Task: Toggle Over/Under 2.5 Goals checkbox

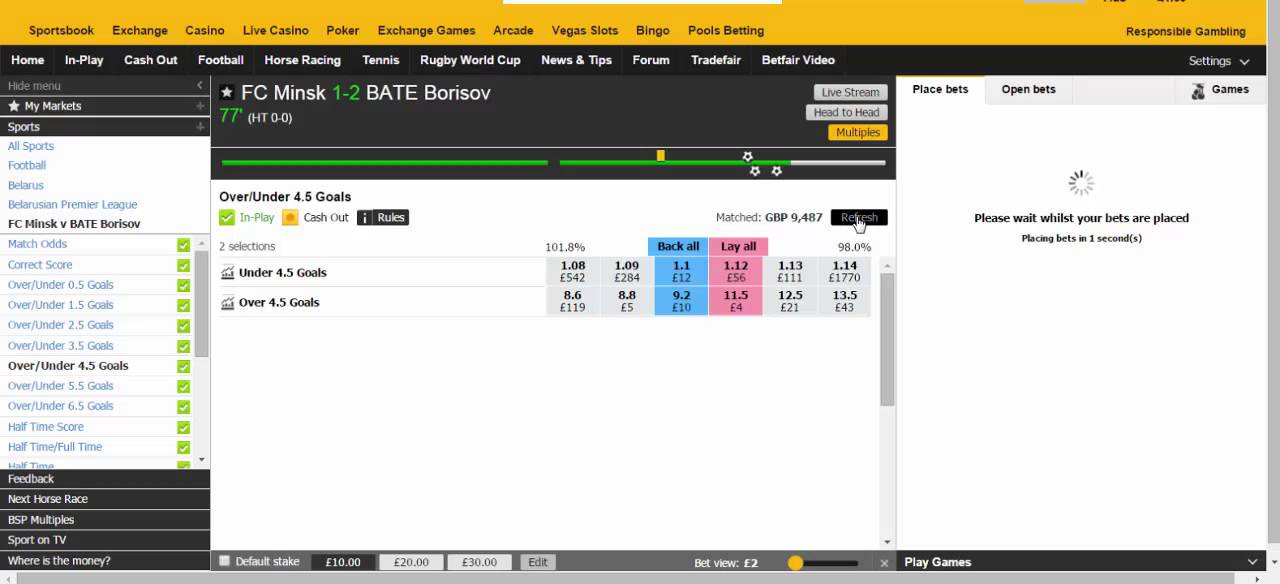Action: (x=183, y=325)
